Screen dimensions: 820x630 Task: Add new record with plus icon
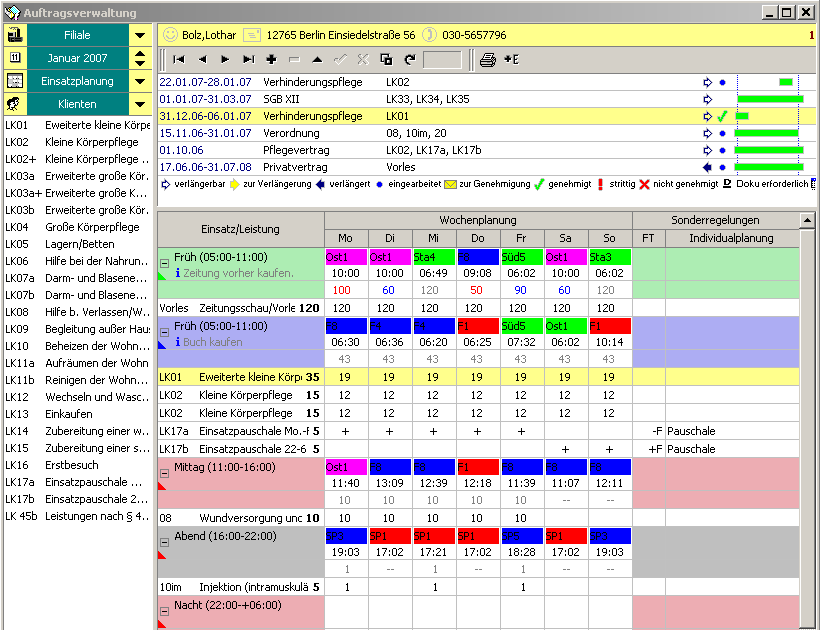(x=271, y=60)
